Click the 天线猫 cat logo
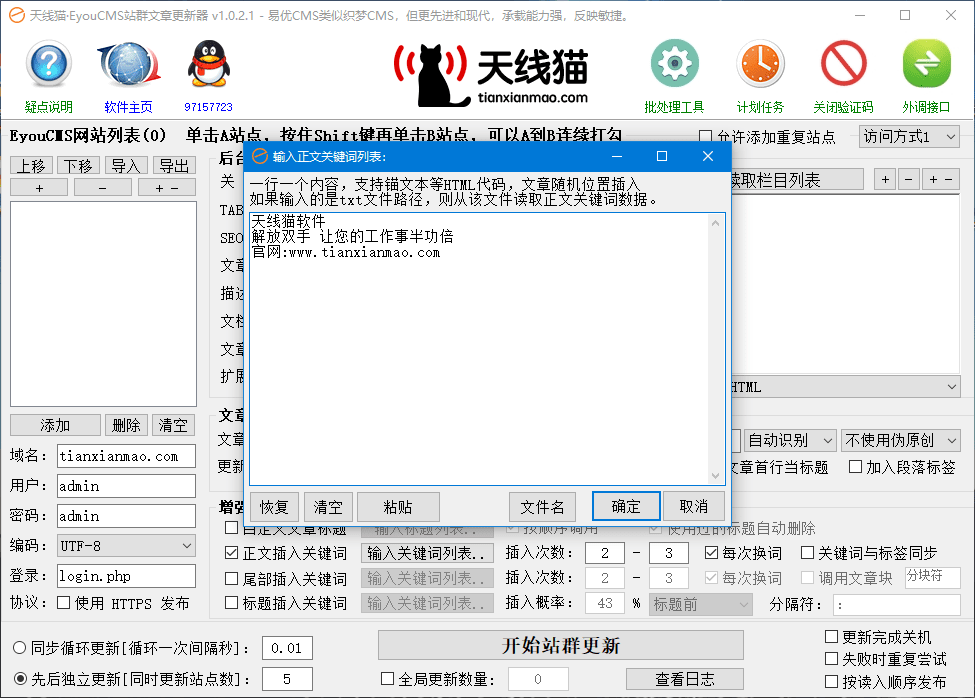This screenshot has height=698, width=975. [x=491, y=75]
